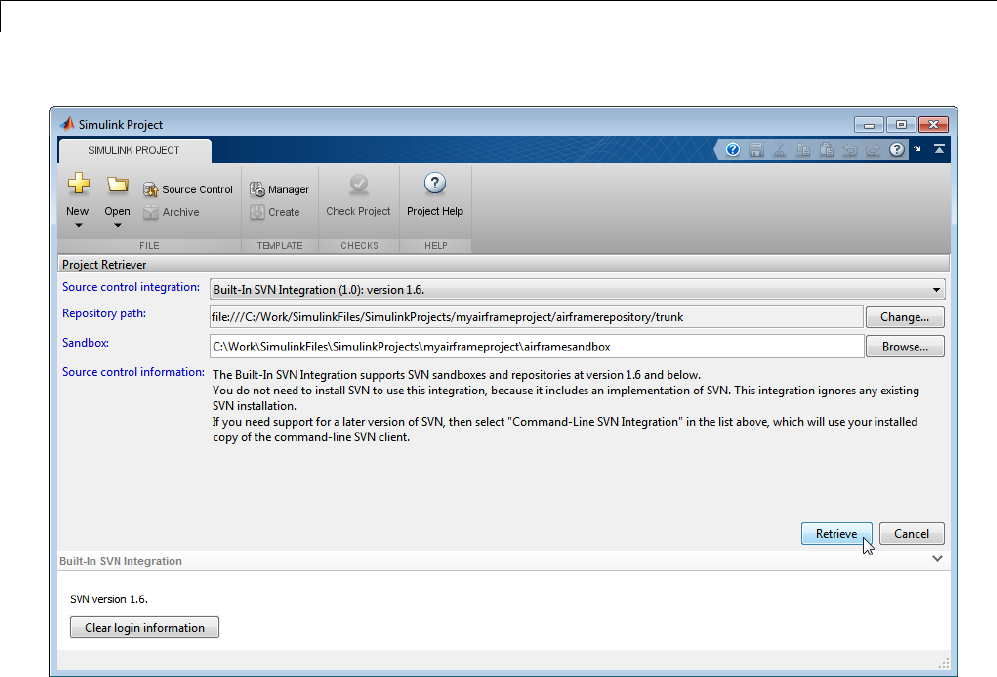Click the Save icon in quick access bar

[756, 150]
